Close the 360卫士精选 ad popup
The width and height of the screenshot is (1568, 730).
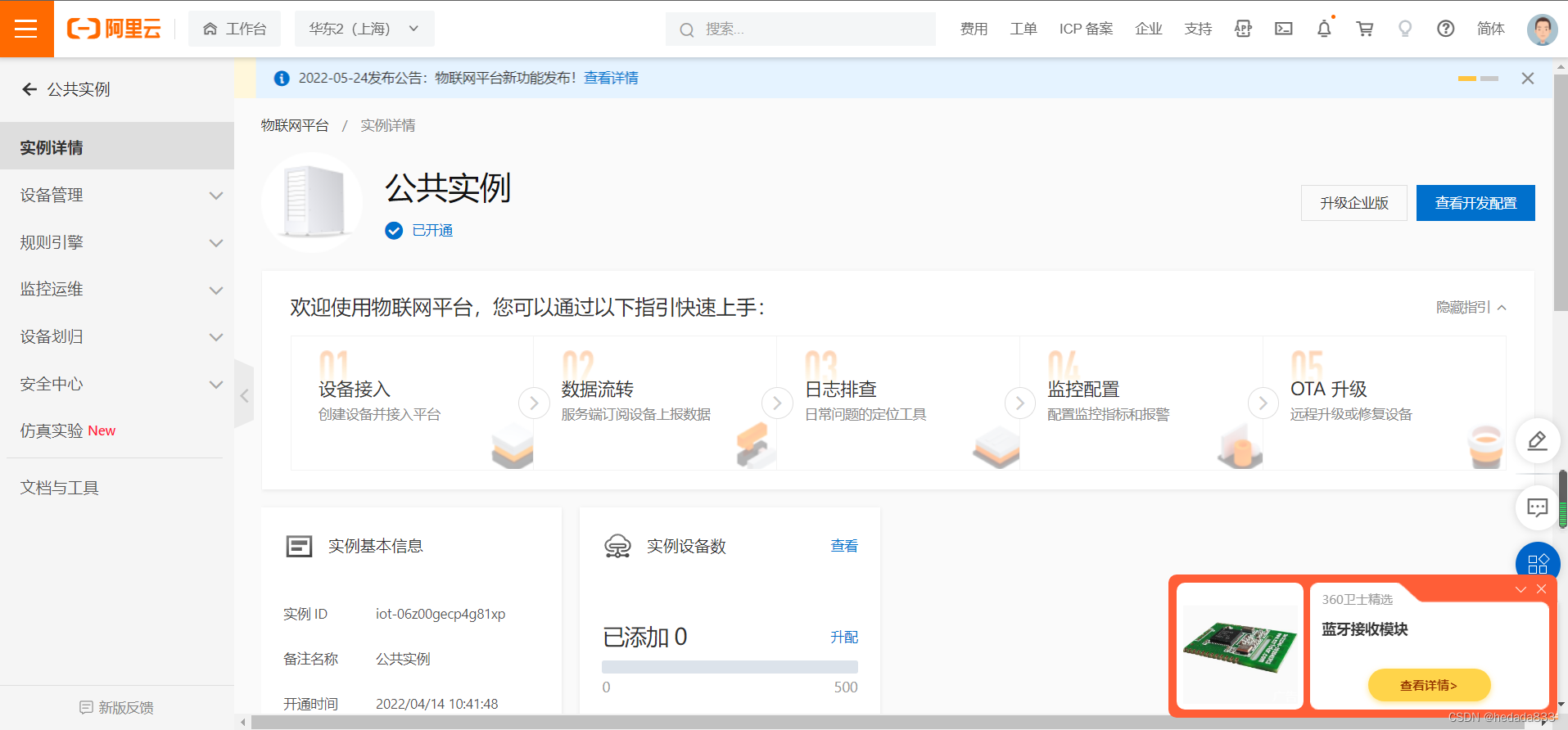click(1541, 589)
